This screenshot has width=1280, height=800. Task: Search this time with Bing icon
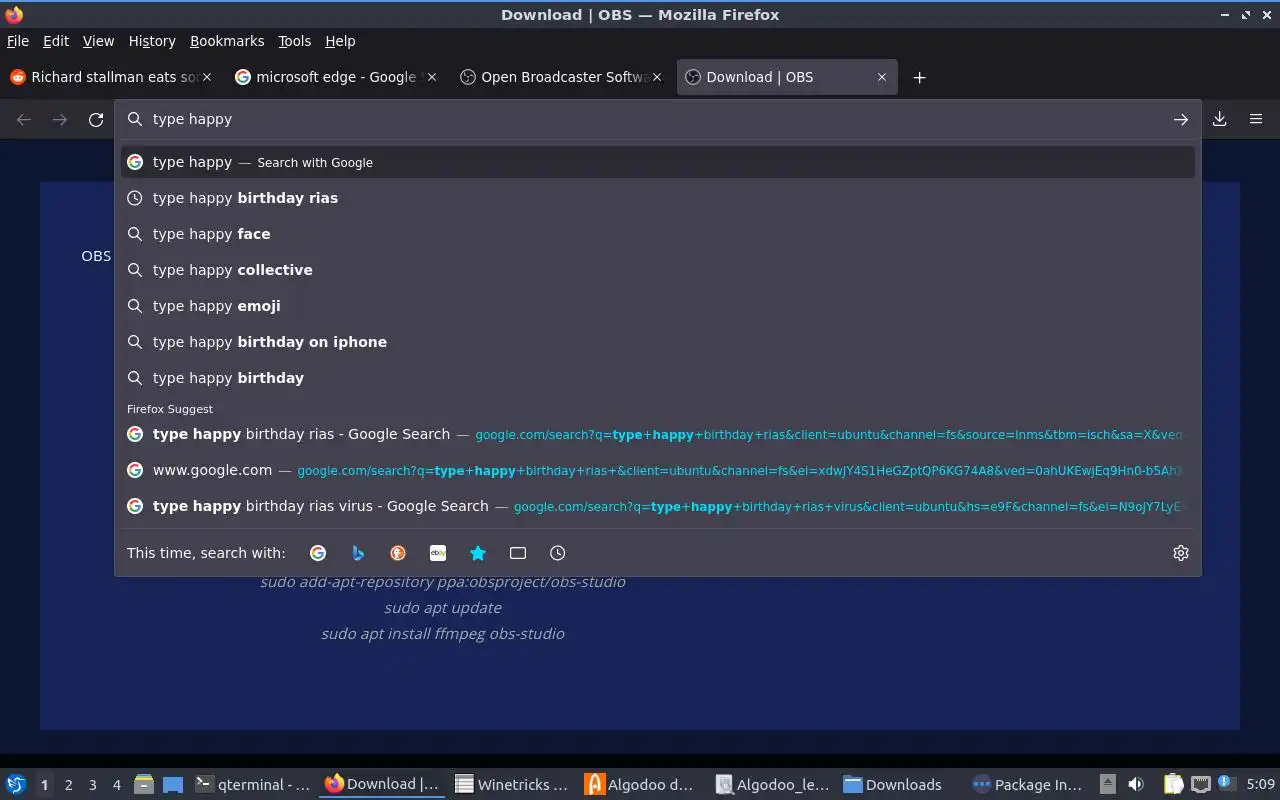tap(358, 553)
